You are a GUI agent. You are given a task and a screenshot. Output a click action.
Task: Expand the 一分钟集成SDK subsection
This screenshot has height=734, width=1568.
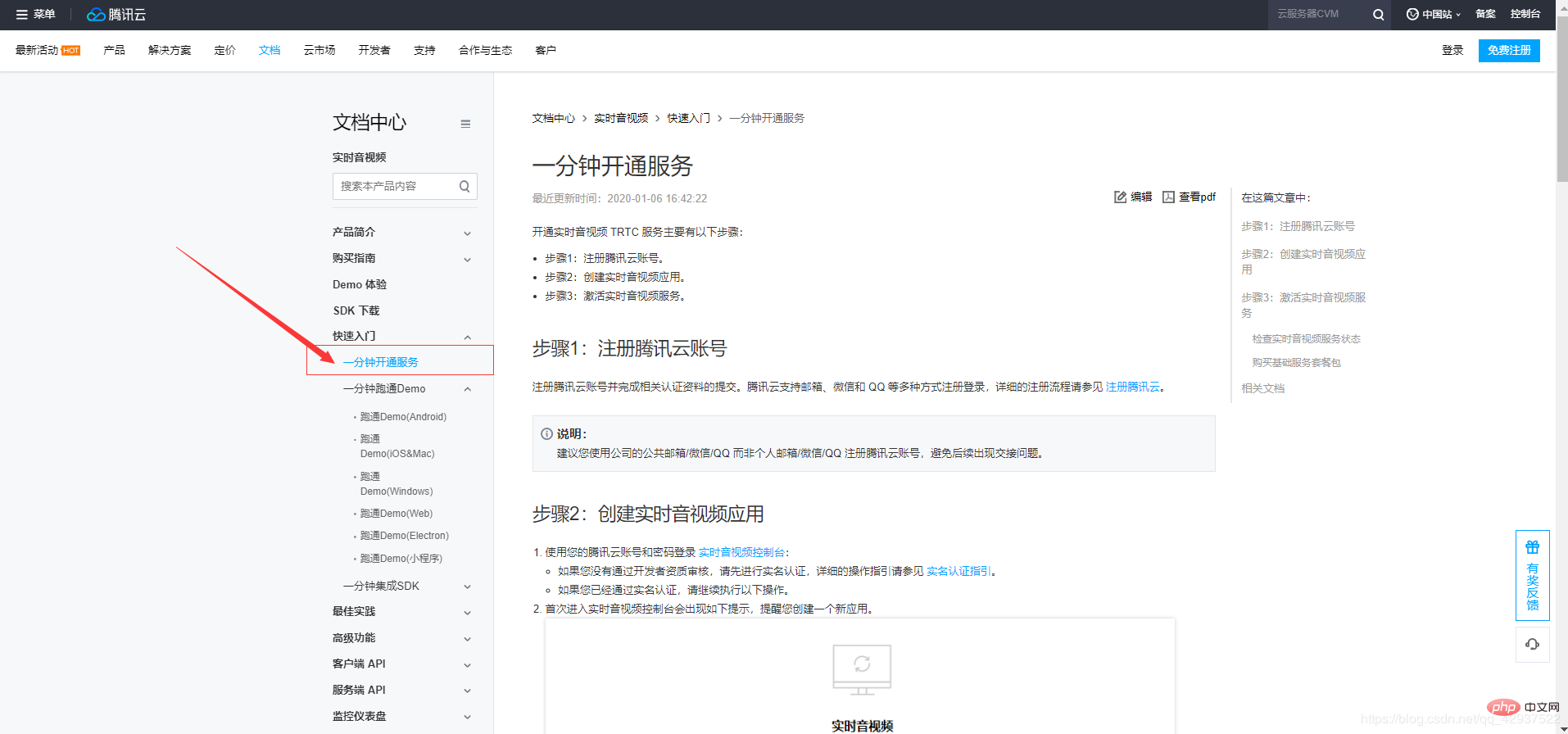tap(467, 587)
